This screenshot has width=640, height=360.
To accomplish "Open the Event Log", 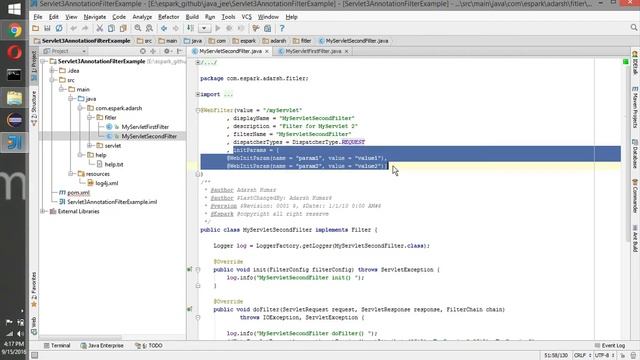I will 610,346.
